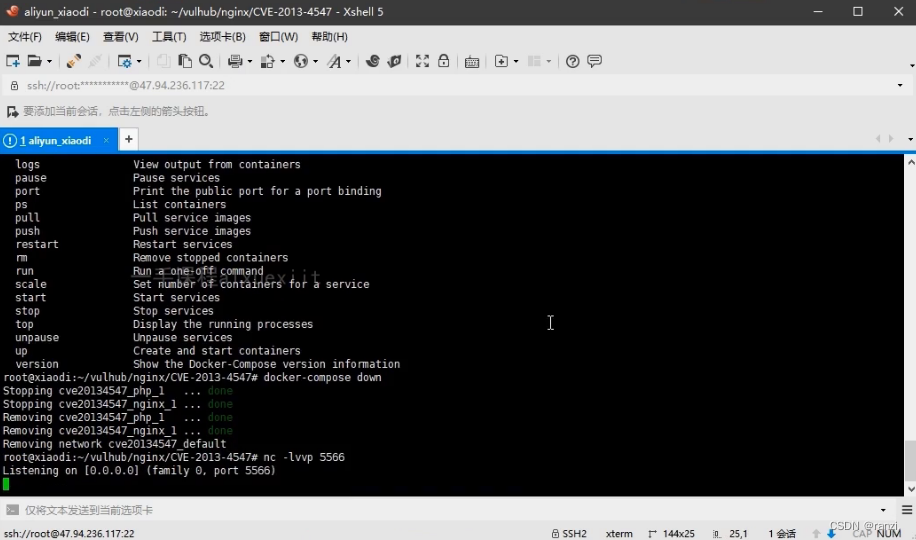Viewport: 916px width, 540px height.
Task: Open the 工具(T) menu
Action: point(169,37)
